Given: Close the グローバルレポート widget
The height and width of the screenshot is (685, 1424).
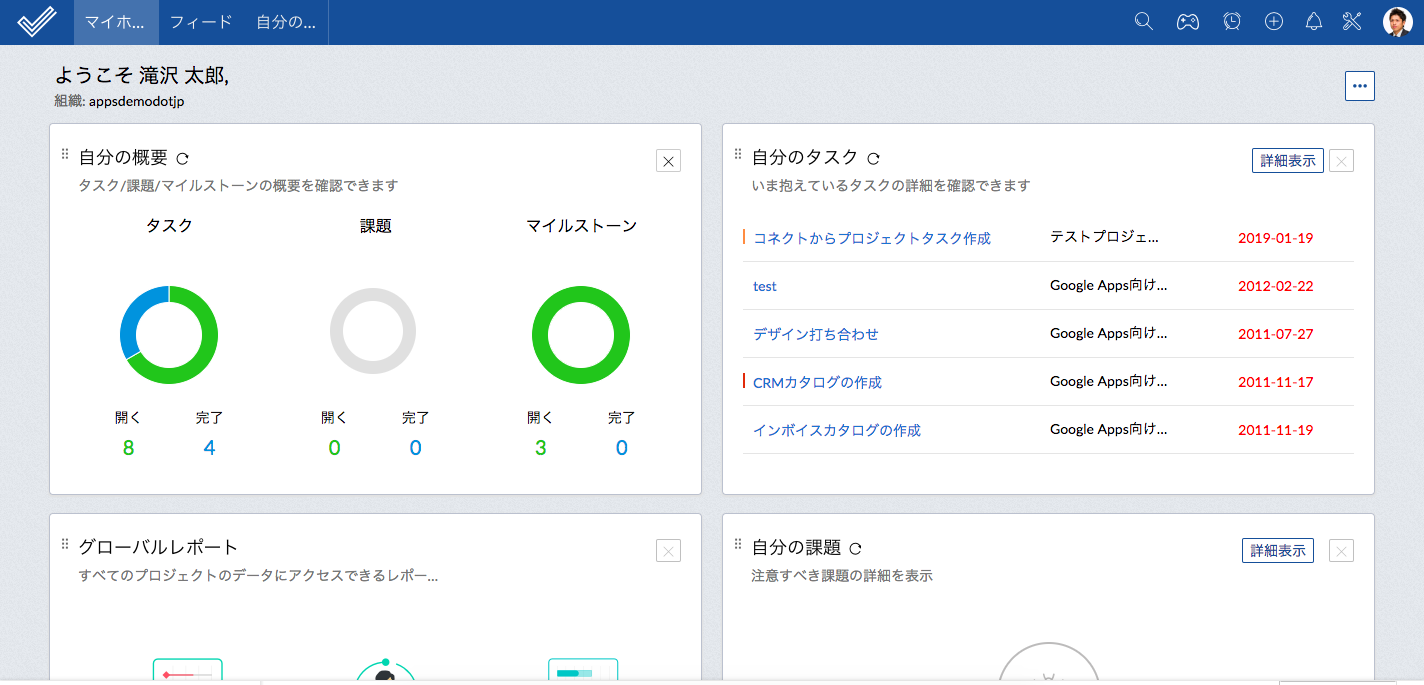Looking at the screenshot, I should point(668,550).
